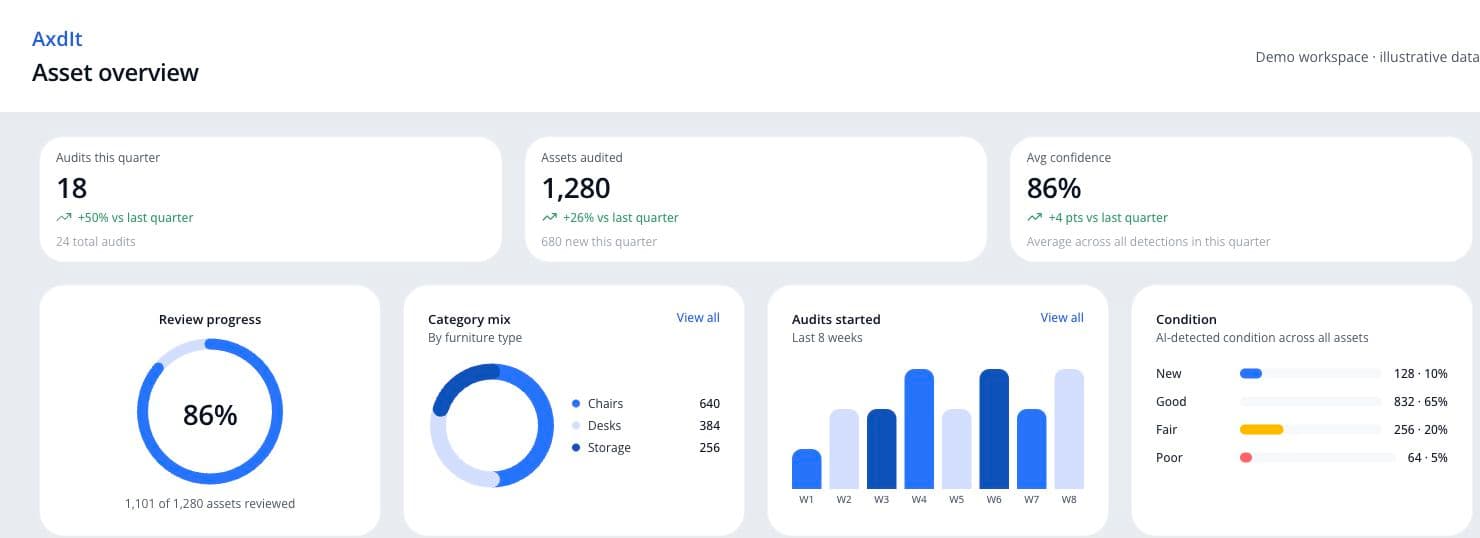Click the Condition card title
Image resolution: width=1480 pixels, height=538 pixels.
tap(1186, 319)
